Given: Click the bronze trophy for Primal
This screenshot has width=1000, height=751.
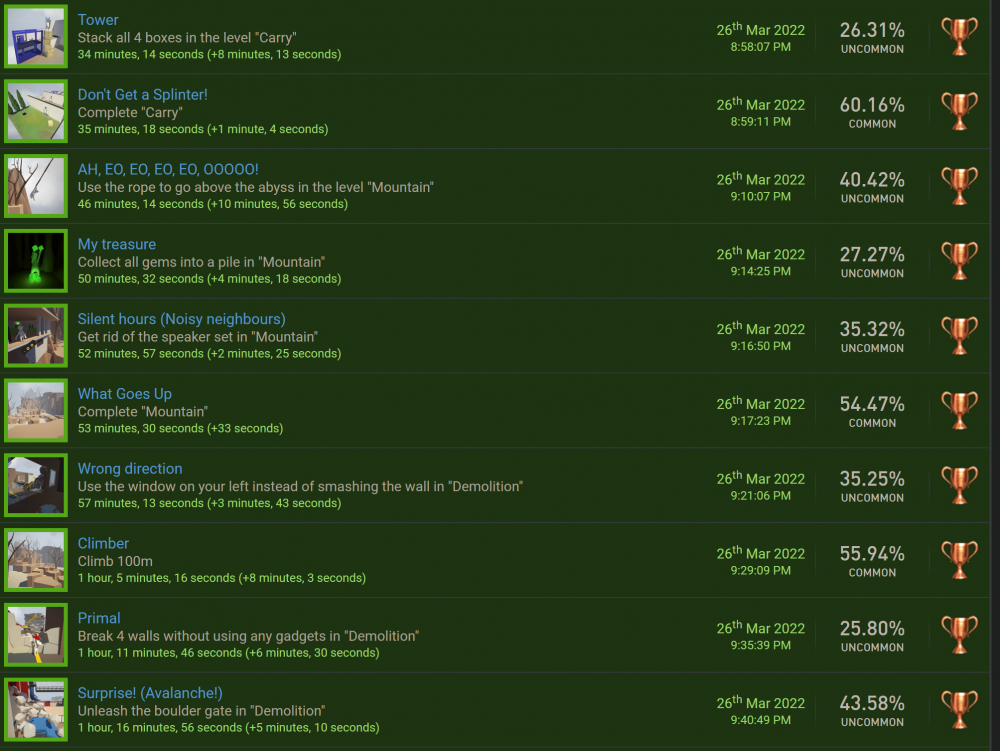Looking at the screenshot, I should 959,635.
